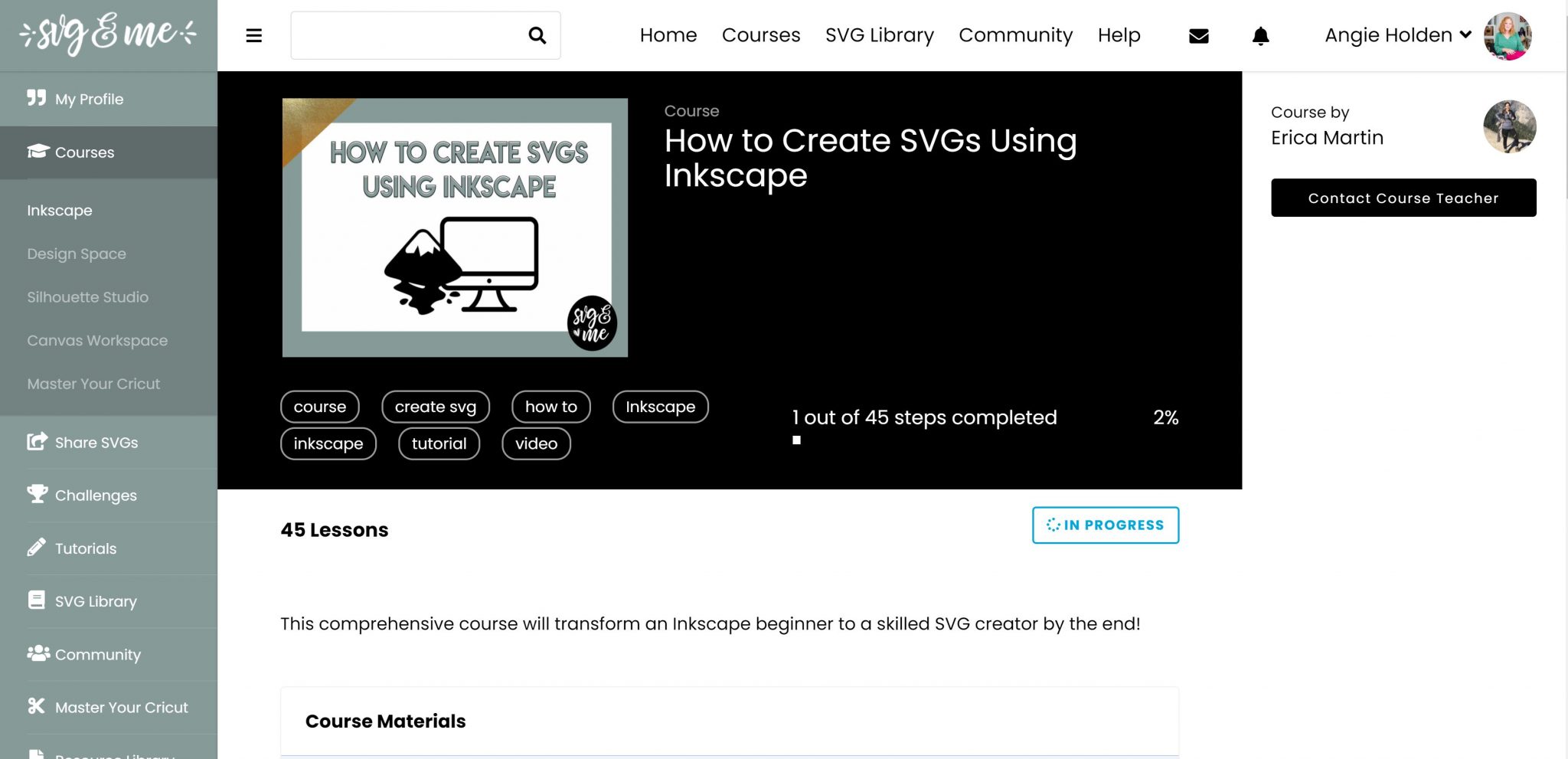1568x759 pixels.
Task: Open Courses in the top navigation
Action: [x=761, y=35]
